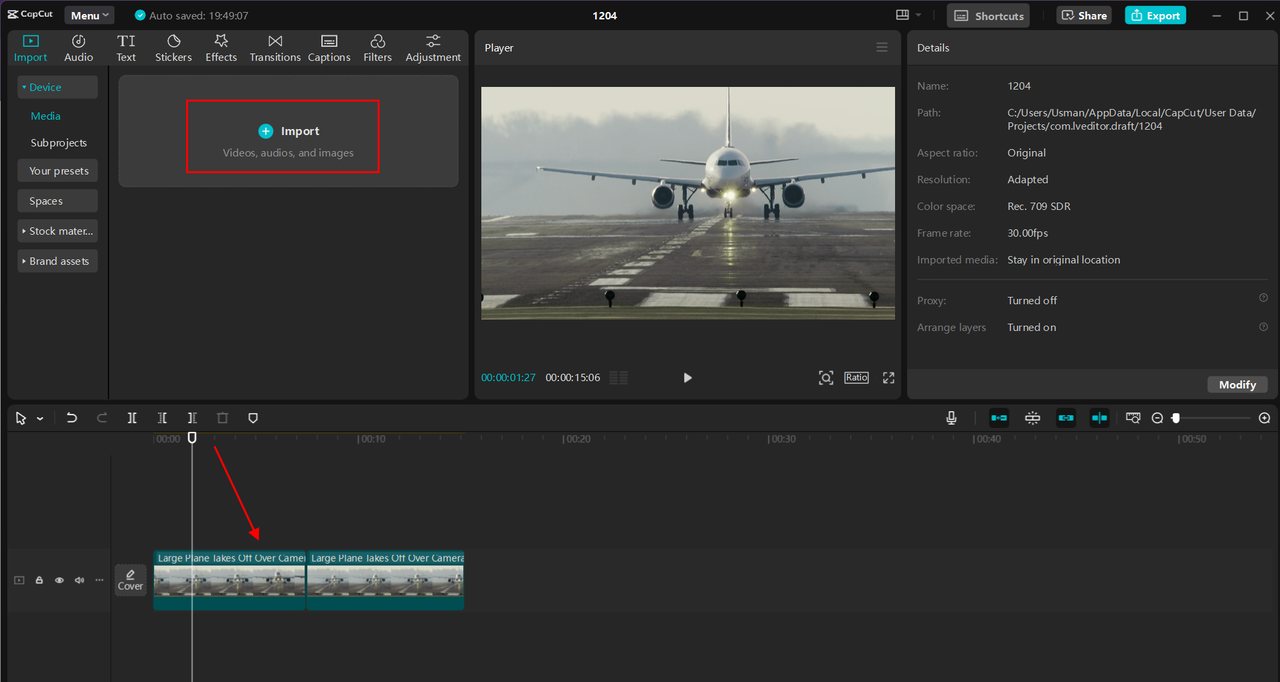Export the project

pyautogui.click(x=1155, y=15)
